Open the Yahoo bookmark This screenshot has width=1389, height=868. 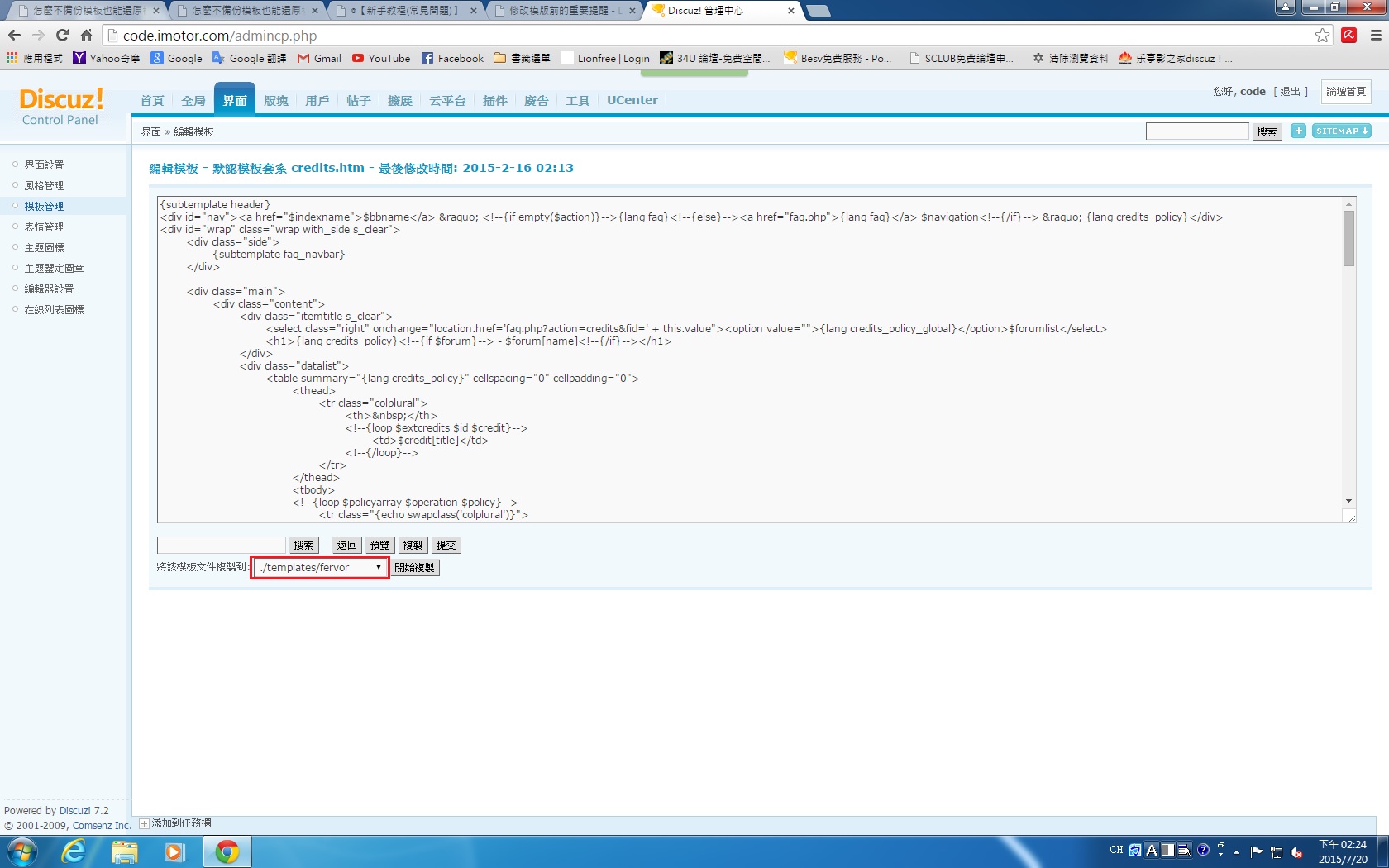(x=107, y=58)
